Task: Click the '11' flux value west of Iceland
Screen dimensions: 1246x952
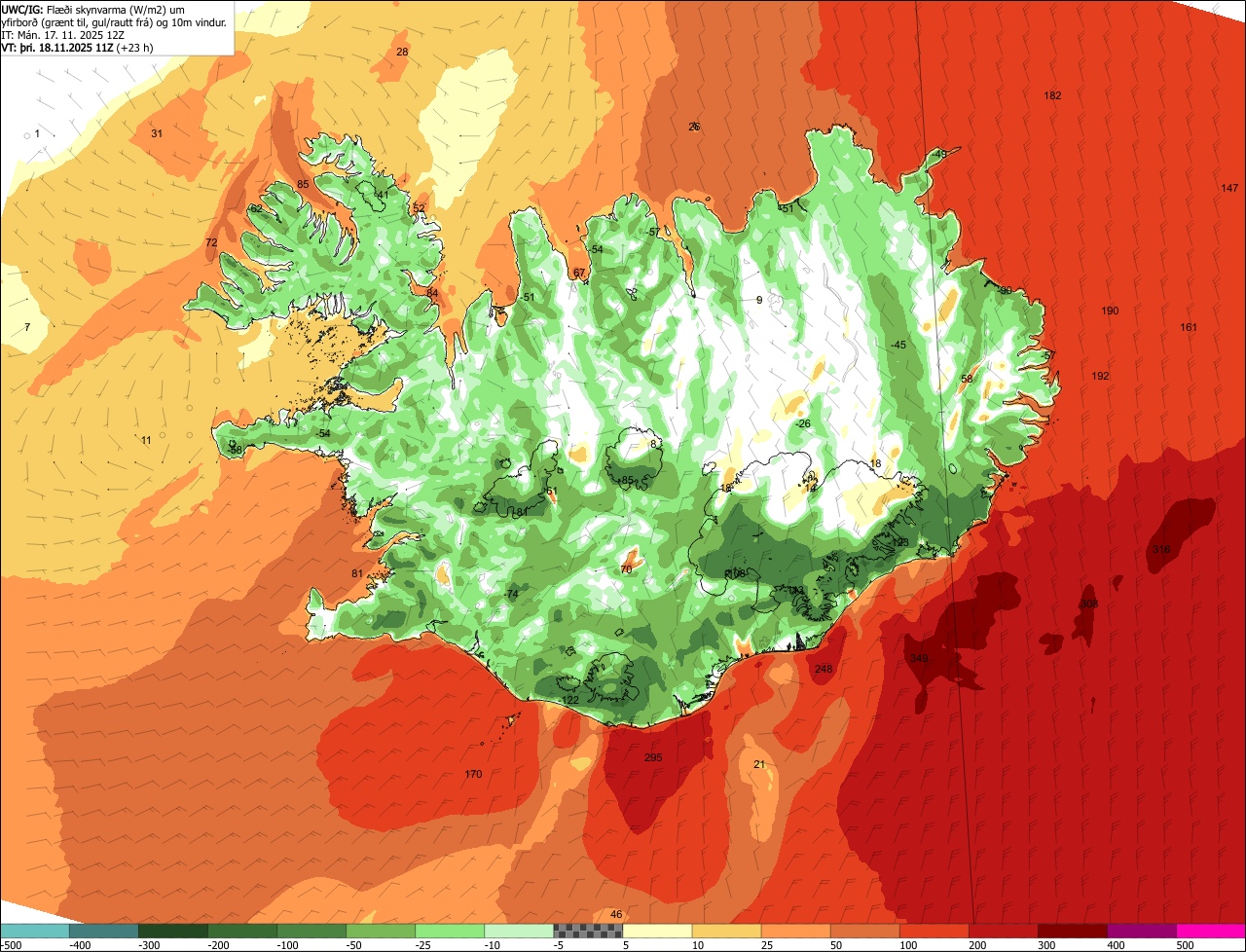Action: [x=146, y=440]
